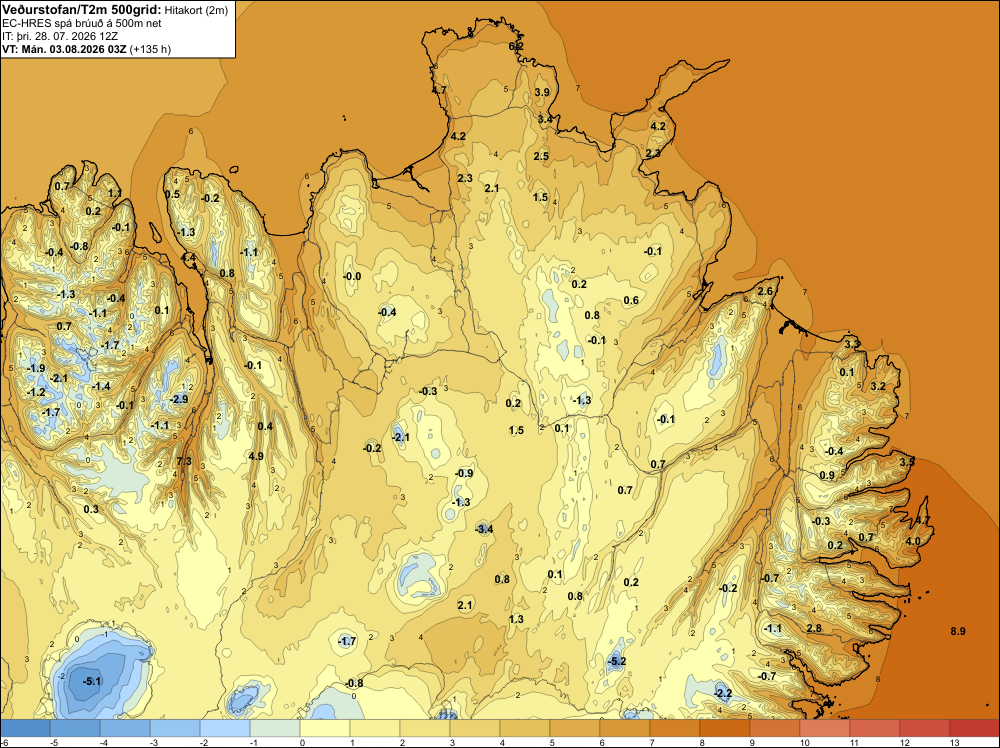
Task: Select the -2.9 temperature value
Action: pyautogui.click(x=179, y=399)
